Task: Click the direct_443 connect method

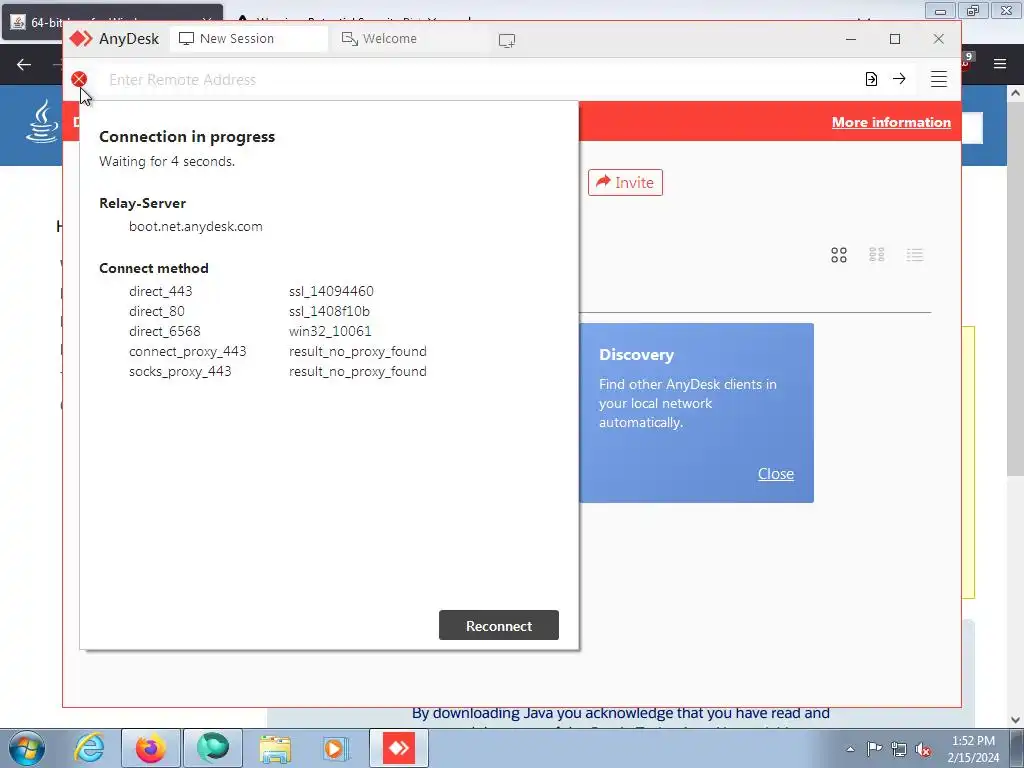Action: coord(161,291)
